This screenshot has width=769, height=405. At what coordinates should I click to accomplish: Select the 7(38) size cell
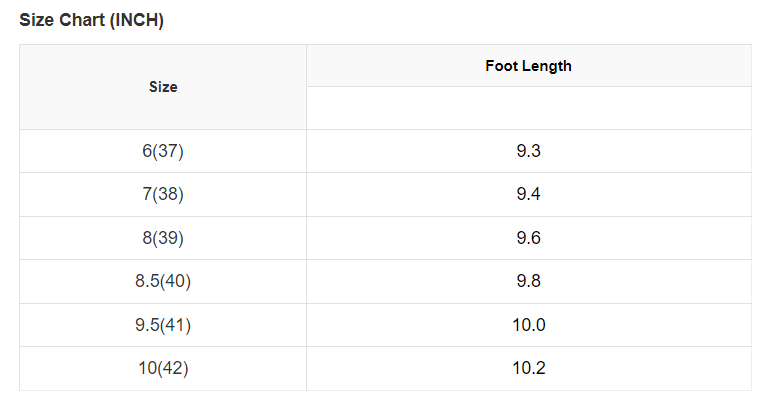(x=163, y=194)
